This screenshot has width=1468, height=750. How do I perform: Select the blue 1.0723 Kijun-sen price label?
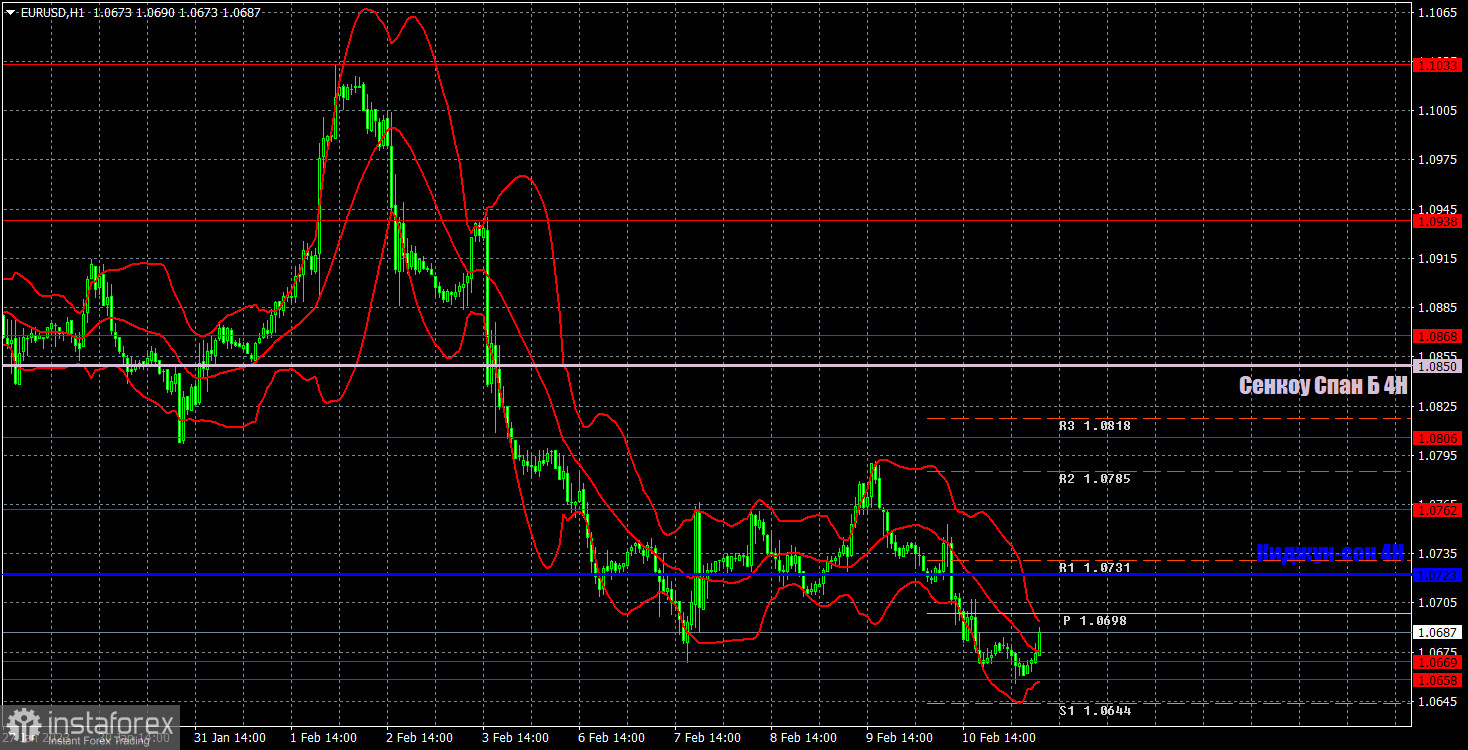(1439, 575)
